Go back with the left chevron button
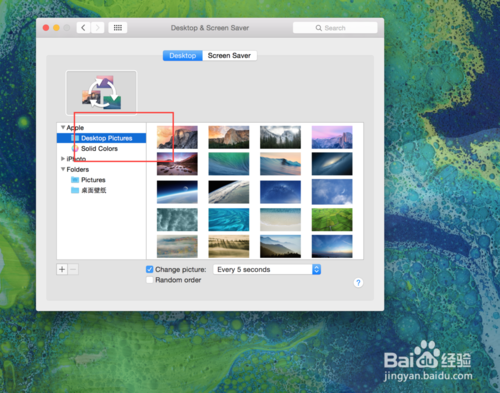The image size is (500, 393). pos(83,28)
